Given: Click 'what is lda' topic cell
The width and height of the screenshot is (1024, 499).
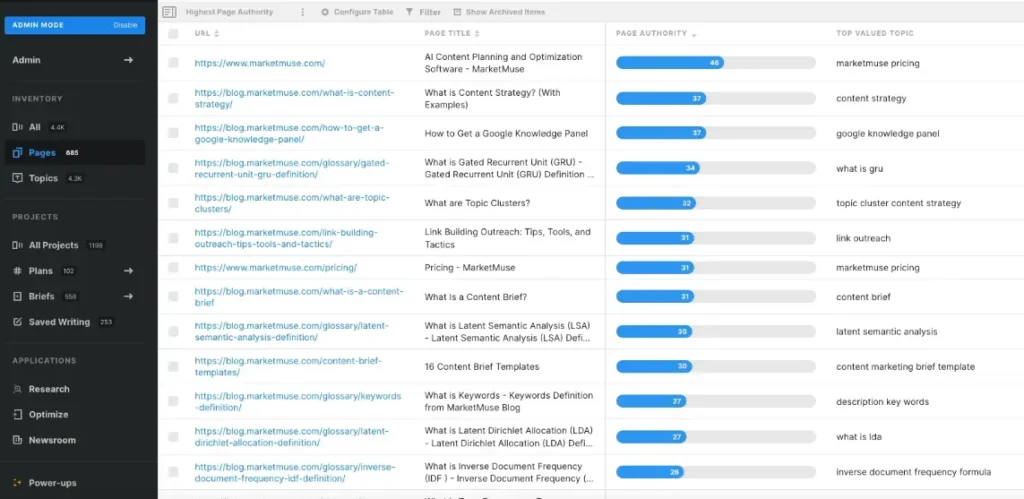Looking at the screenshot, I should [x=859, y=437].
